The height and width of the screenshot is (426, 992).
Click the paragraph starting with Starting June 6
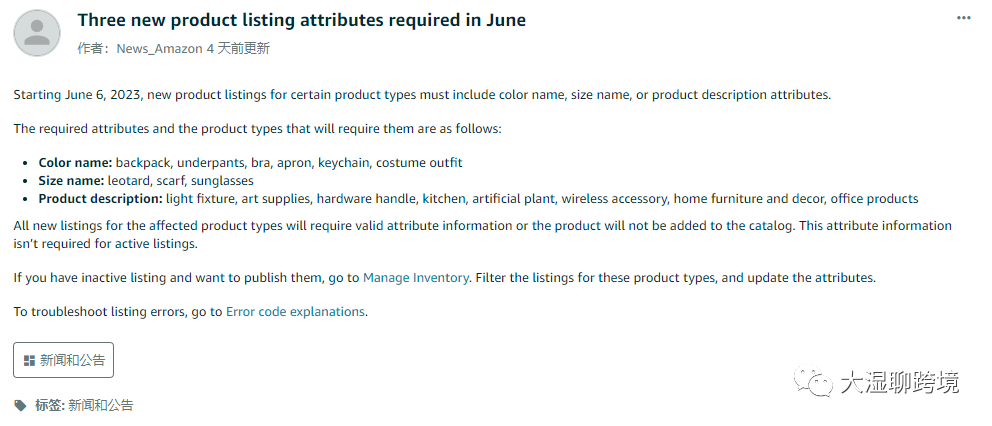pos(422,95)
